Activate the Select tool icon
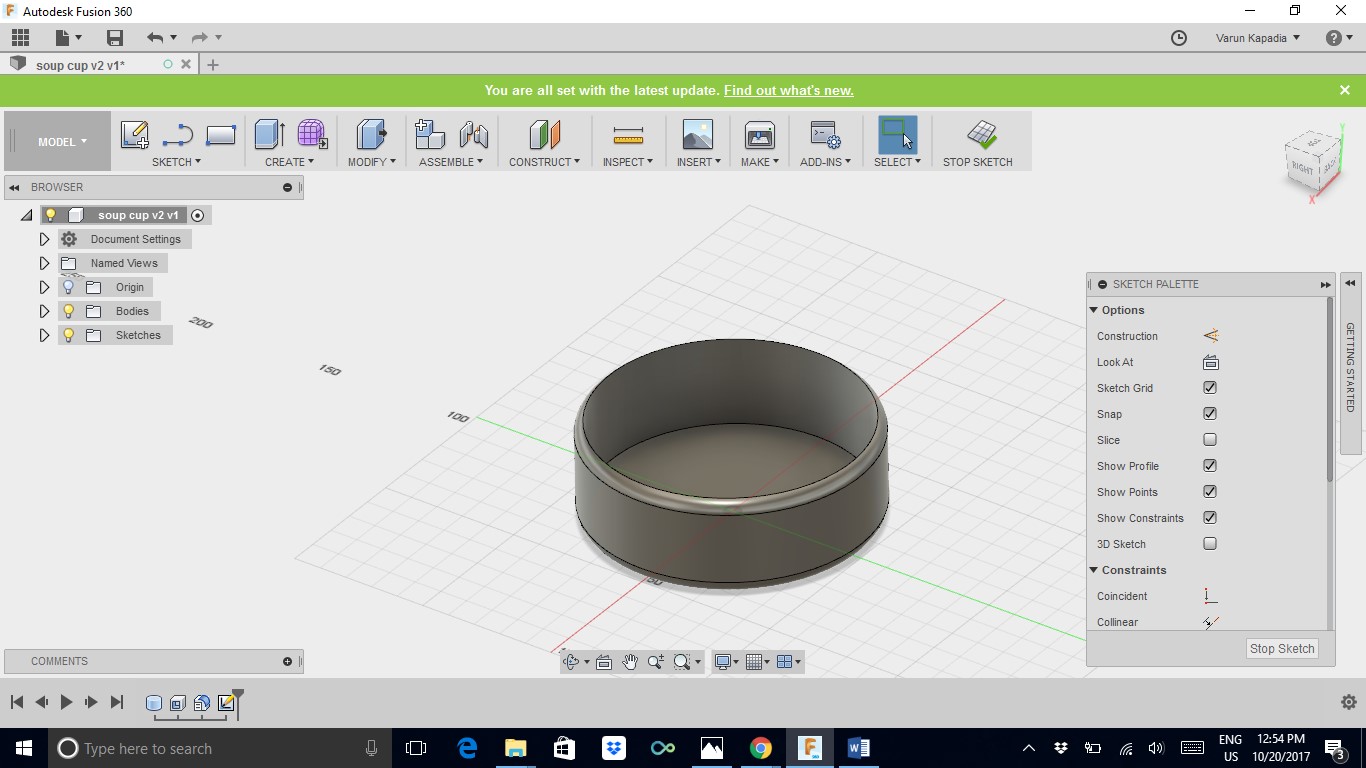Viewport: 1366px width, 768px height. pos(897,134)
